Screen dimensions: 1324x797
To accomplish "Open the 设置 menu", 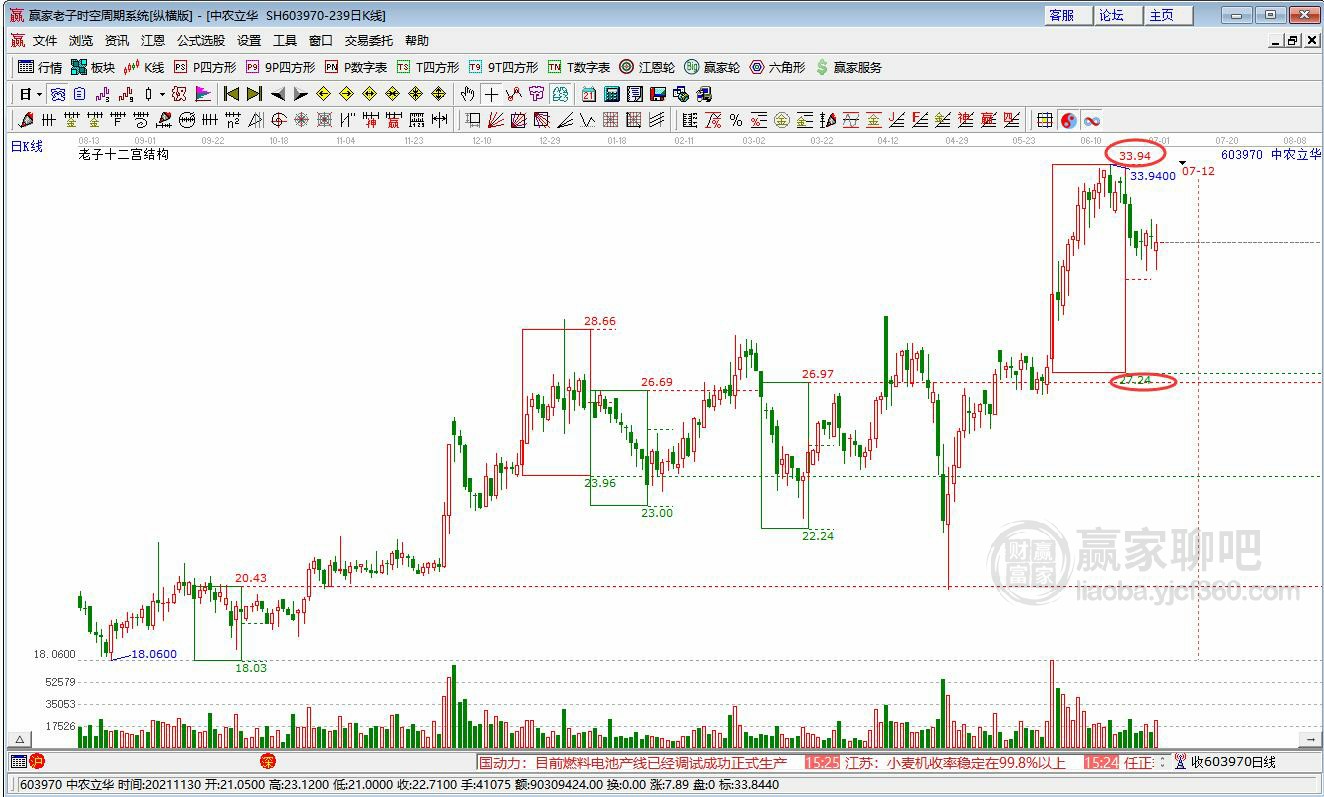I will [x=249, y=41].
